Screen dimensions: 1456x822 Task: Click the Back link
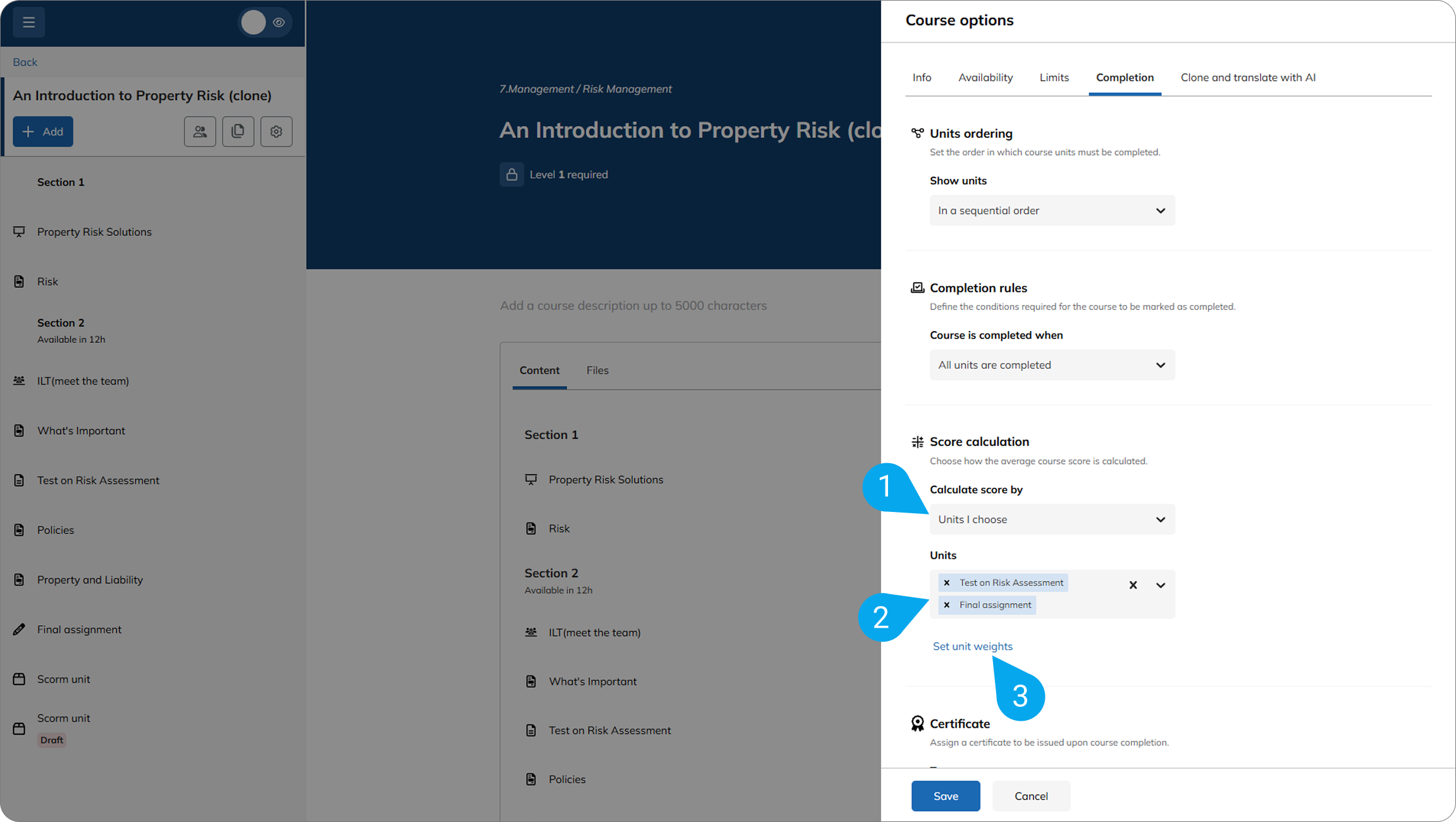click(x=25, y=62)
